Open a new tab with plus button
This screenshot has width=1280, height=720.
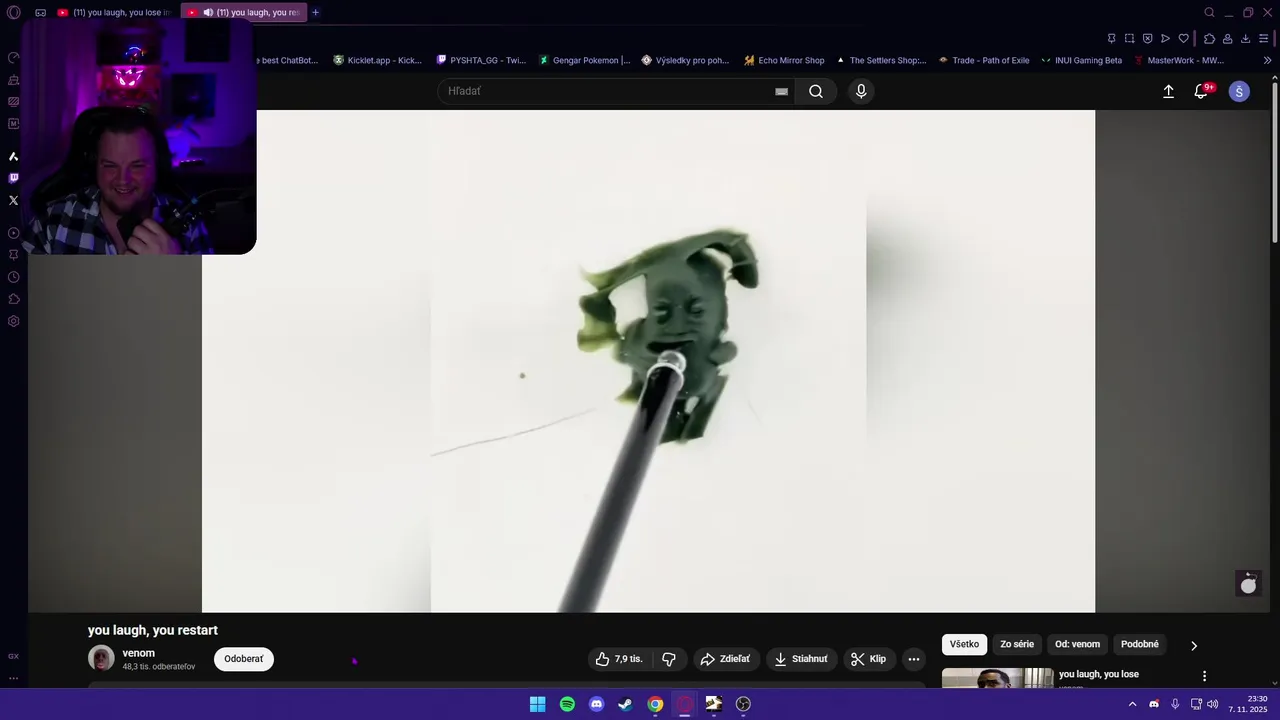pos(315,12)
